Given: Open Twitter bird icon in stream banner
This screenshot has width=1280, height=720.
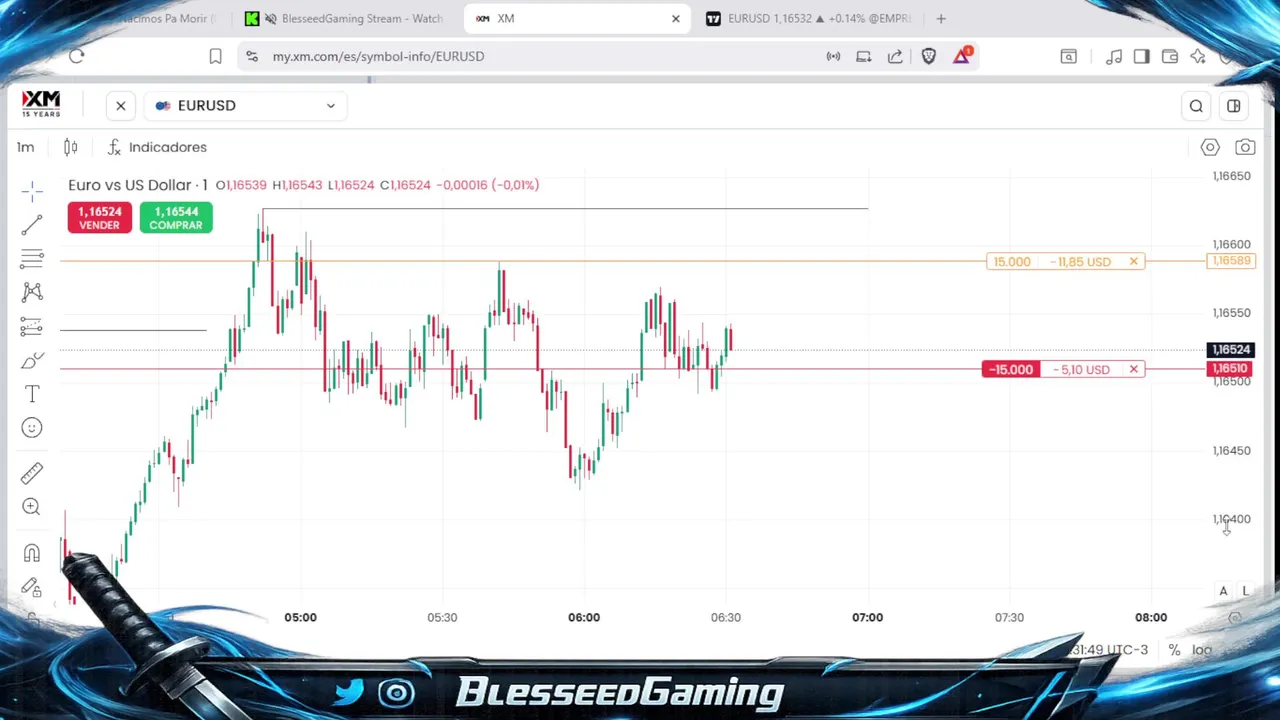Looking at the screenshot, I should point(349,692).
